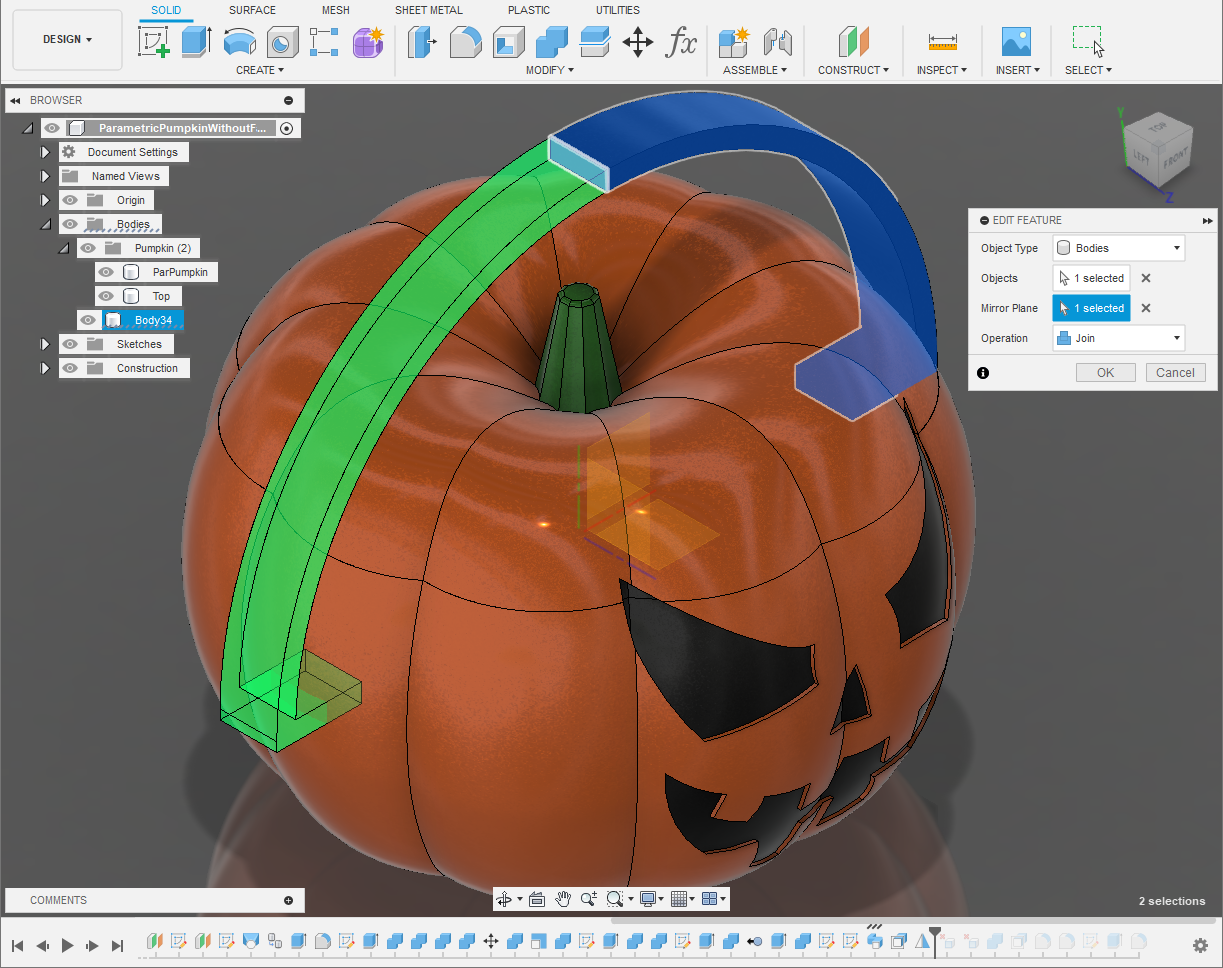Hide the Pumpkin (2) group

[88, 248]
